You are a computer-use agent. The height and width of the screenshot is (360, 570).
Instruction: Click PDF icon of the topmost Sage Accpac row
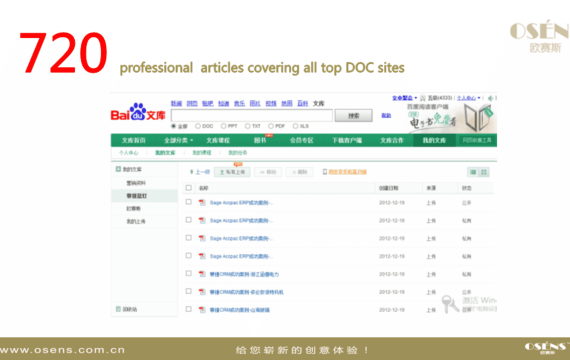coord(202,203)
